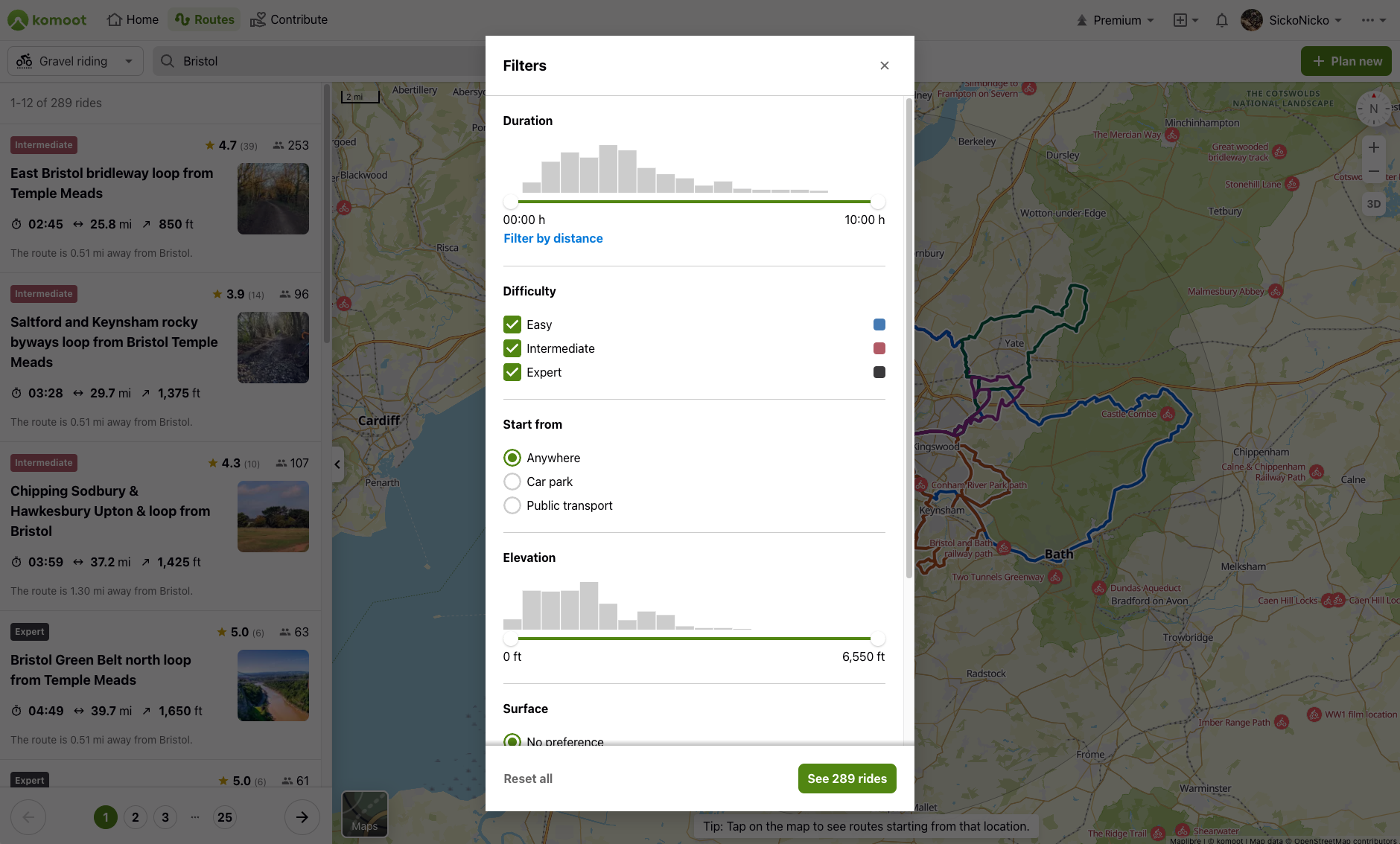
Task: Click the Imber Range Path marker
Action: pyautogui.click(x=1282, y=722)
